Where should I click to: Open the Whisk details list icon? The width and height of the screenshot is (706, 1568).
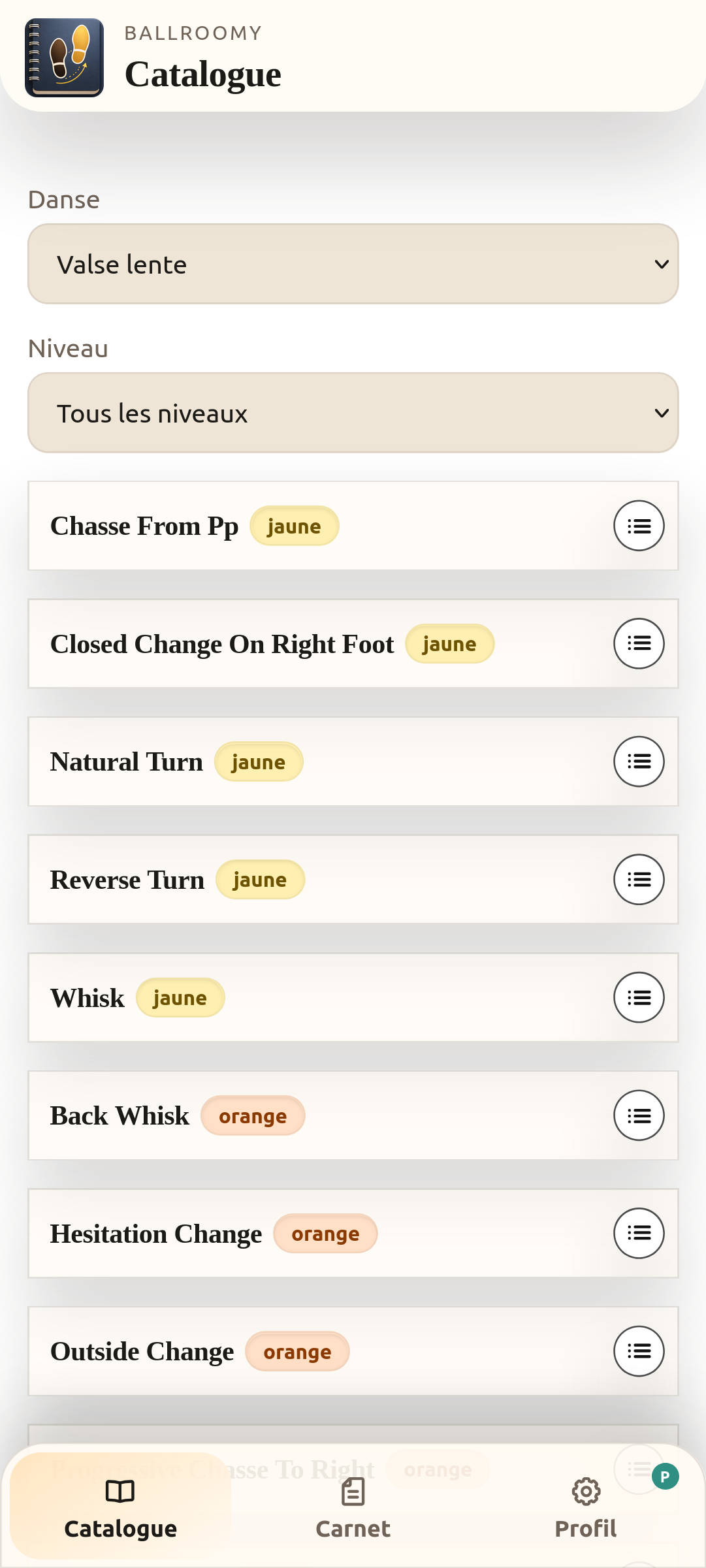639,998
